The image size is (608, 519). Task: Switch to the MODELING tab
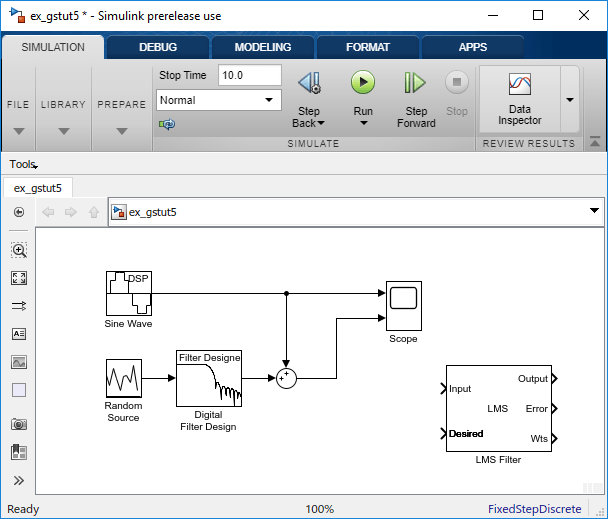point(263,47)
